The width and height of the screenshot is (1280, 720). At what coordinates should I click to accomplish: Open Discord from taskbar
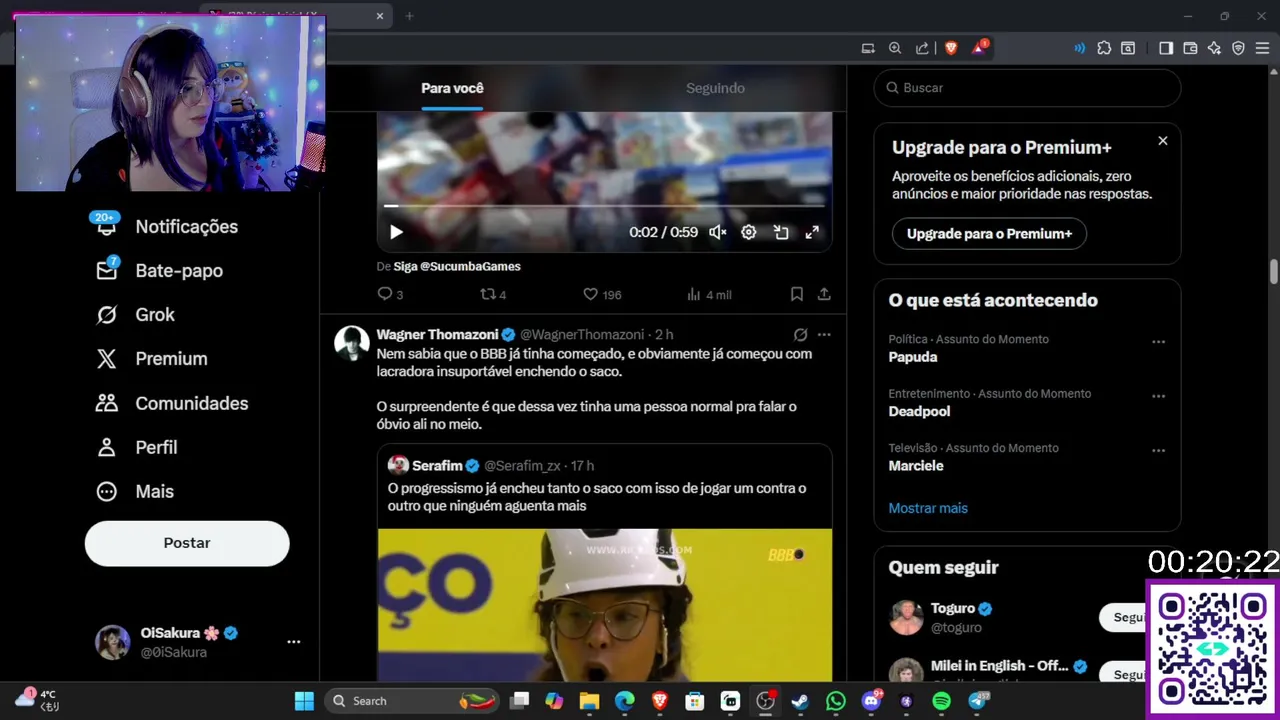click(871, 701)
